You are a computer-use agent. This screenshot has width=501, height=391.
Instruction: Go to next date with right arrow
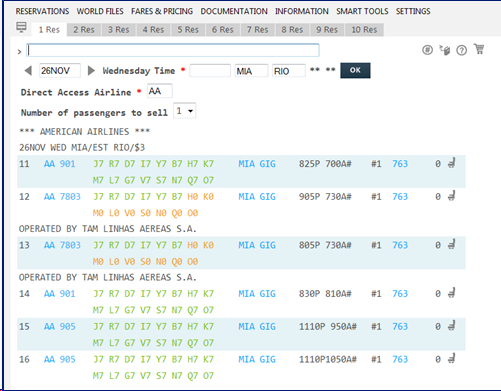91,71
